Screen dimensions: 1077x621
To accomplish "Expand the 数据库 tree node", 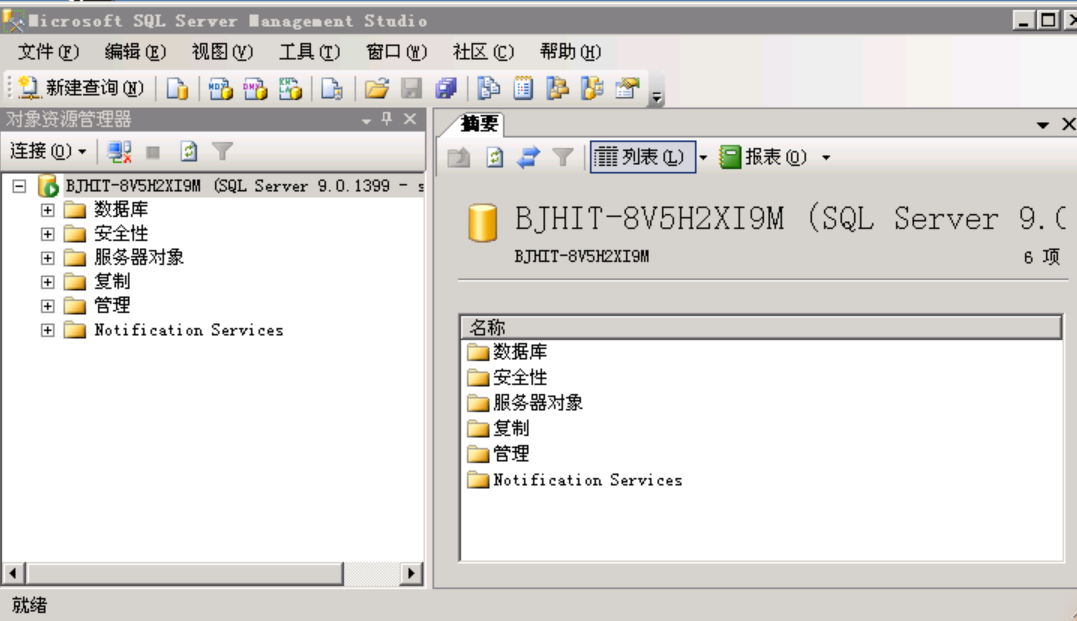I will (x=47, y=210).
